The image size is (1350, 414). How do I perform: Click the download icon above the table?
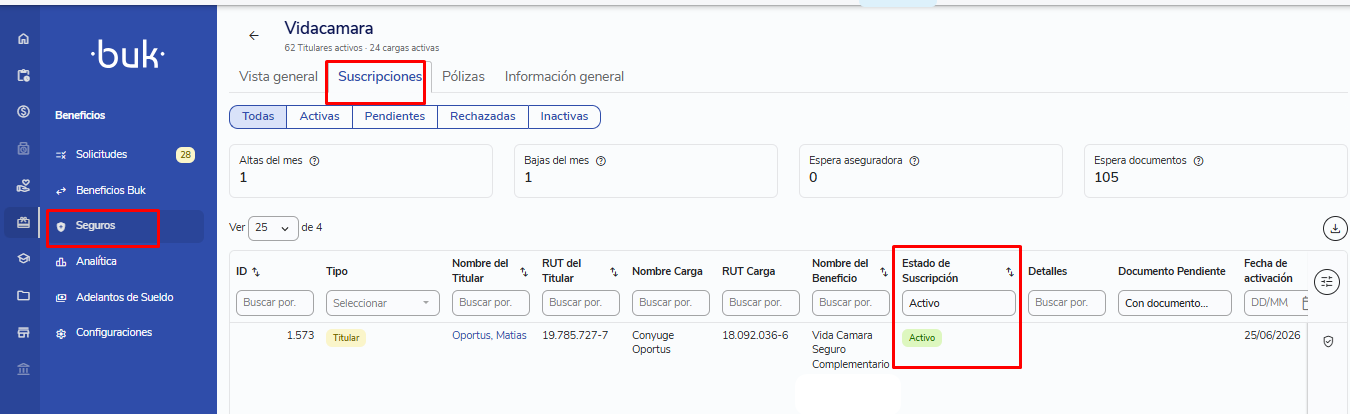1334,228
